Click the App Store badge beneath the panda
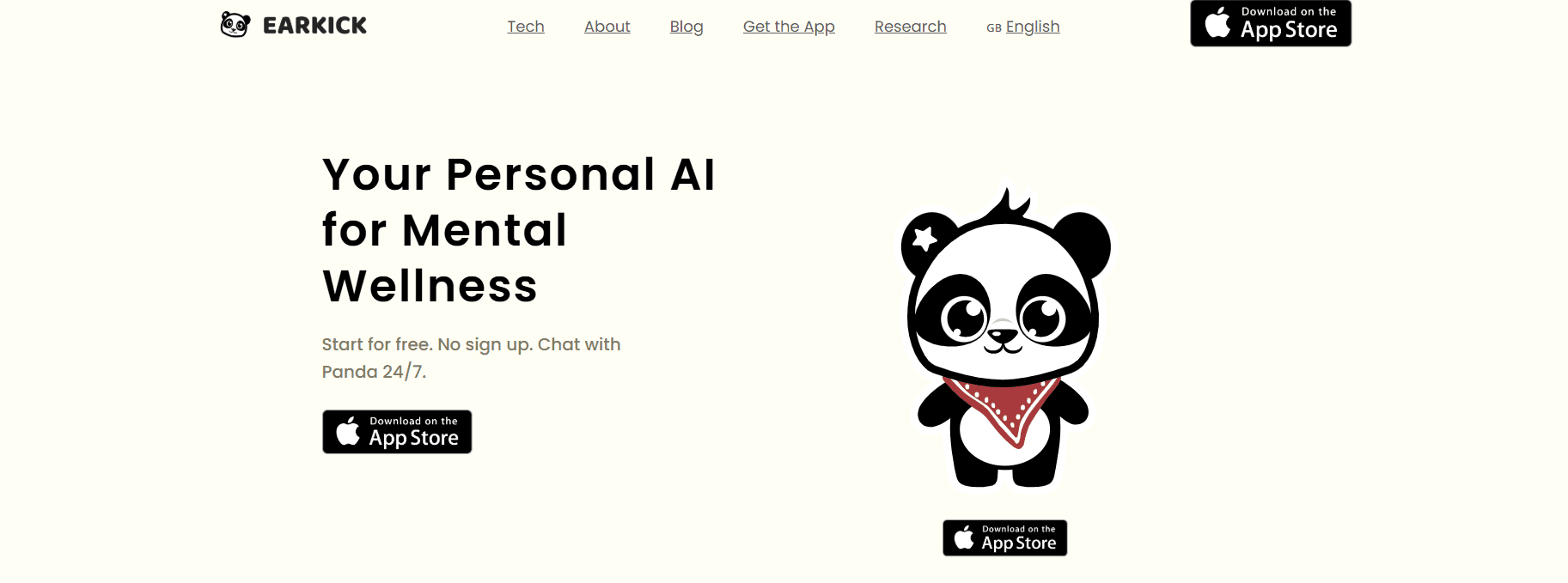 point(1005,538)
